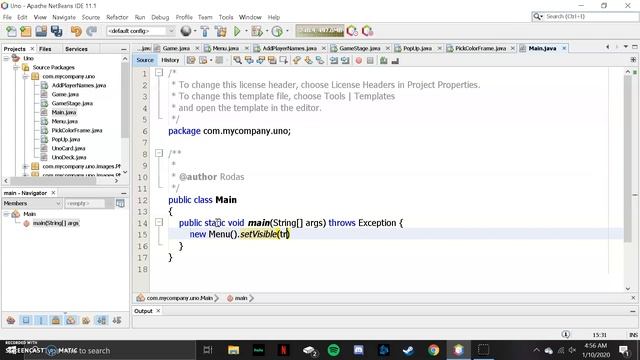
Task: Close the Output panel tab
Action: [158, 311]
